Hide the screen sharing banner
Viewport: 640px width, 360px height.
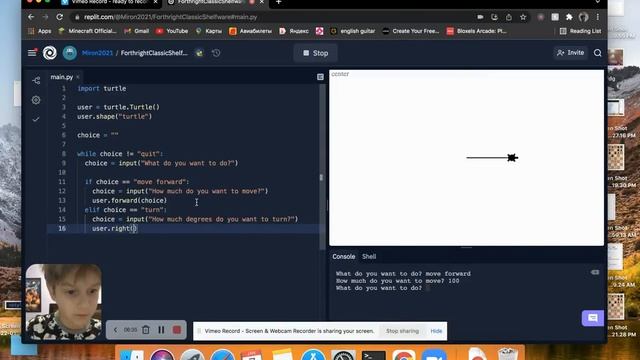coord(436,331)
